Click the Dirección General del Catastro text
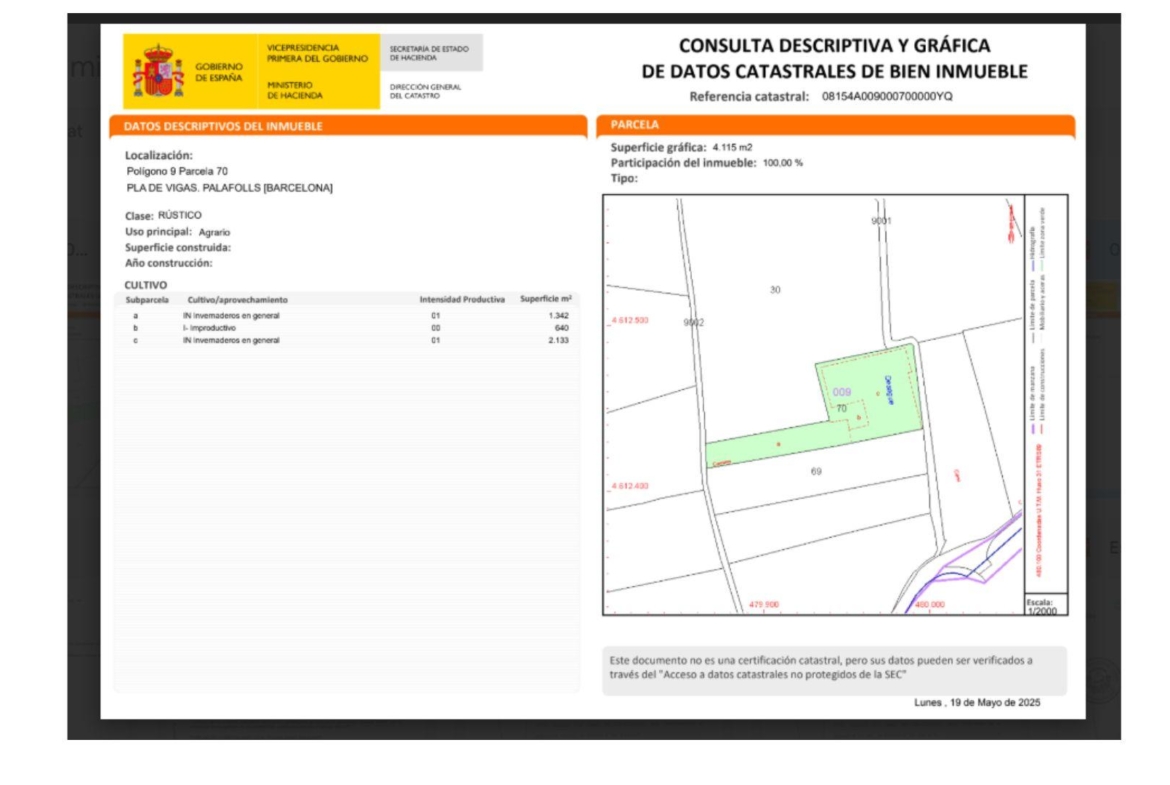The image size is (1170, 785). [x=425, y=91]
